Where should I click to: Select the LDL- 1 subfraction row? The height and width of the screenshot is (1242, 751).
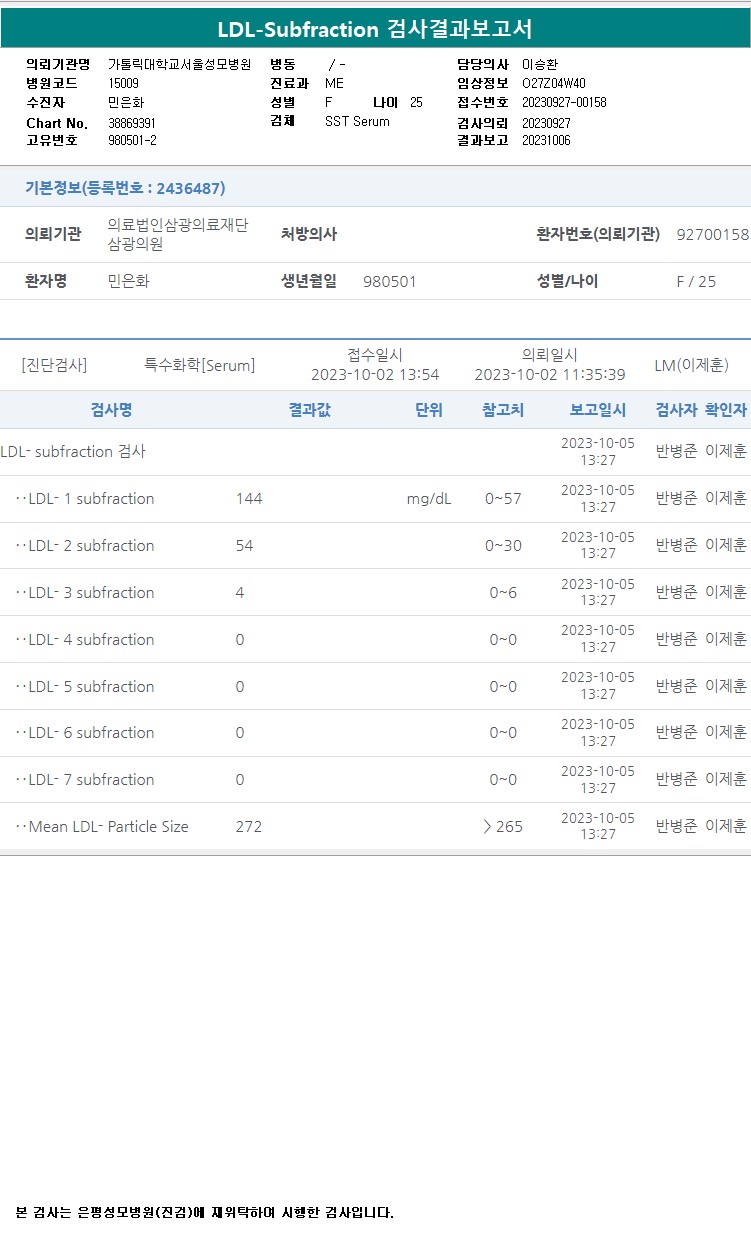tap(375, 499)
